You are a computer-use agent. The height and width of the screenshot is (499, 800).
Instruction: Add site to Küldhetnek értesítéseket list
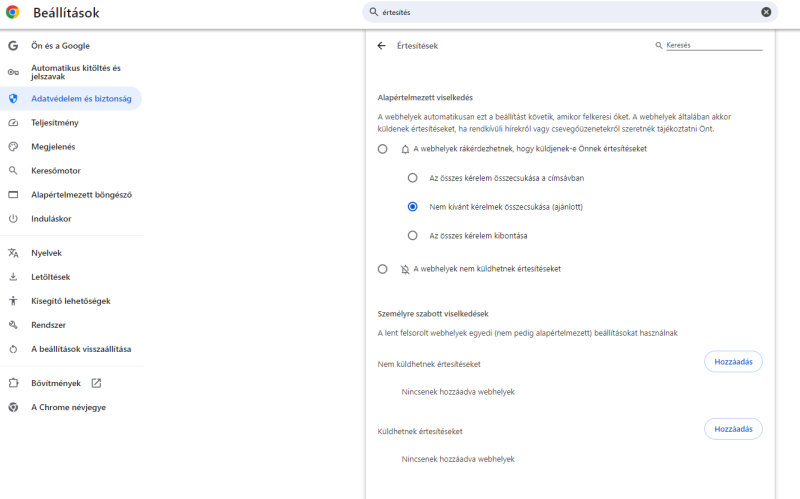733,429
